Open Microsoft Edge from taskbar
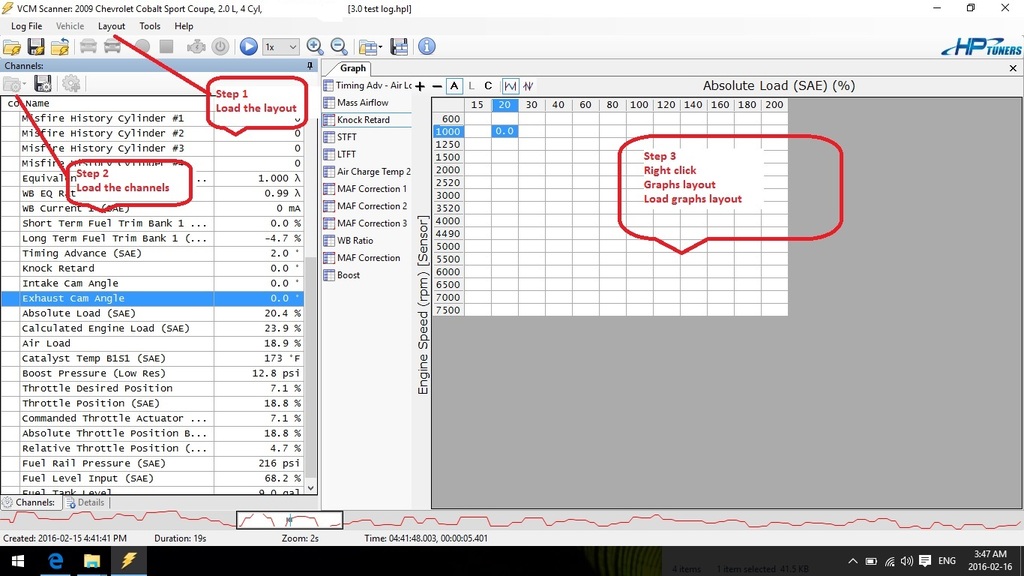The width and height of the screenshot is (1024, 576). coord(56,561)
